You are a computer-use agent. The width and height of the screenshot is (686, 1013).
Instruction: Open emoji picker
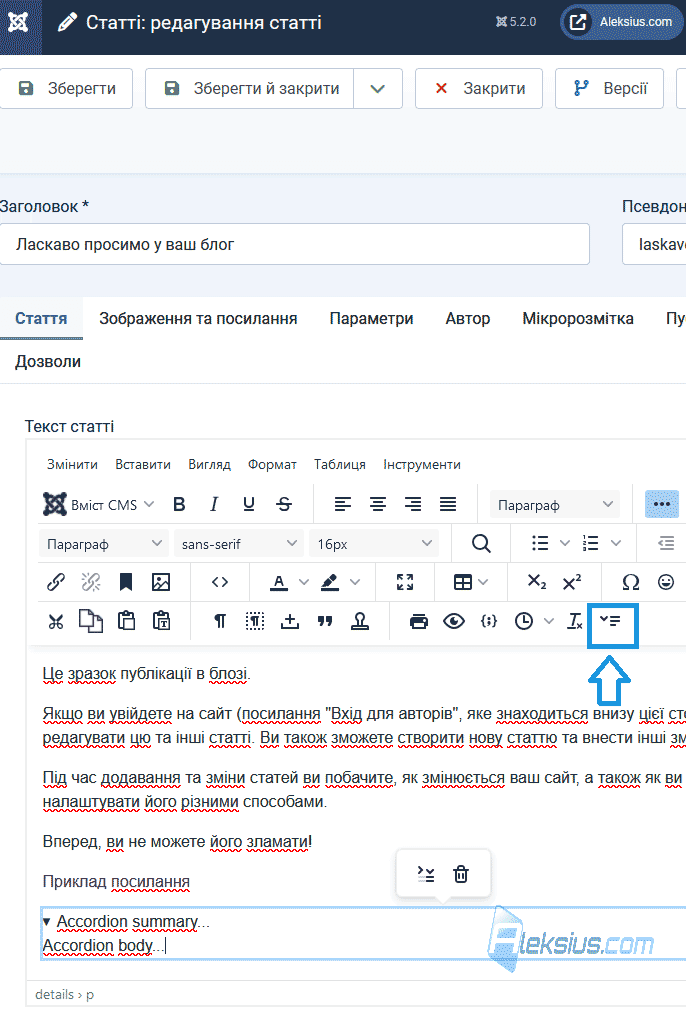point(666,582)
